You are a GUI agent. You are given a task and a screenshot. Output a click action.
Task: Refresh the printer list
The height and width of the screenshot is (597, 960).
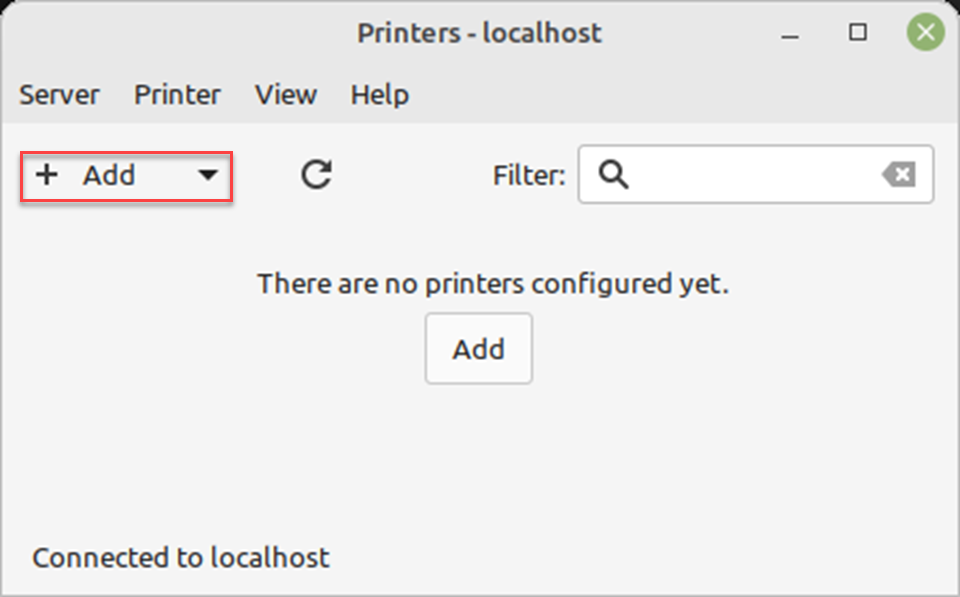coord(316,175)
